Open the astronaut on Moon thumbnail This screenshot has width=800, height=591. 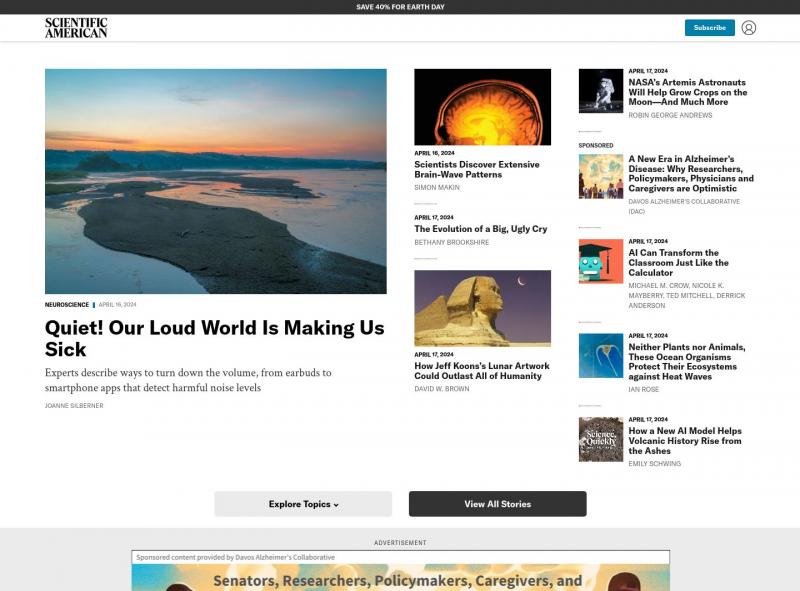click(x=601, y=91)
